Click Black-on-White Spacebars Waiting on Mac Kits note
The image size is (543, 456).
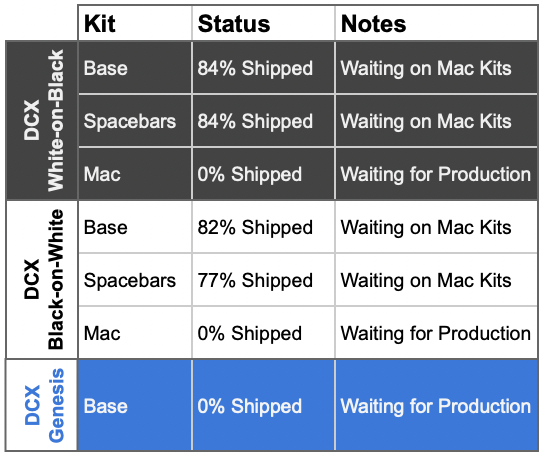click(436, 280)
